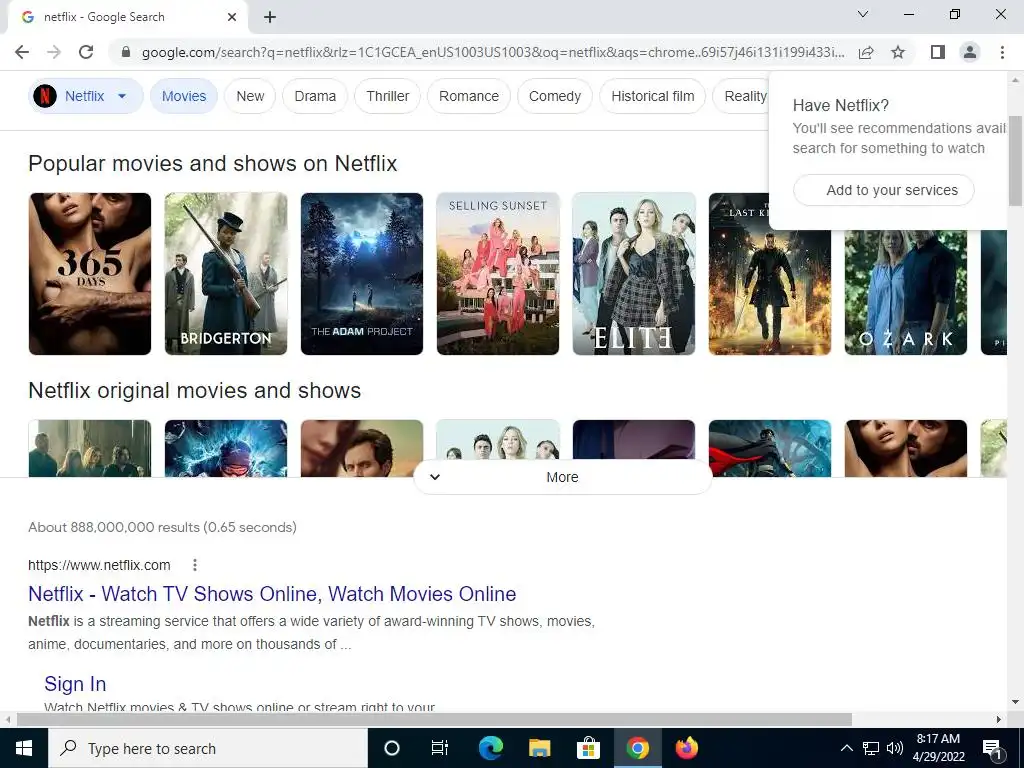Click the taskbar search box
Image resolution: width=1024 pixels, height=768 pixels.
208,748
